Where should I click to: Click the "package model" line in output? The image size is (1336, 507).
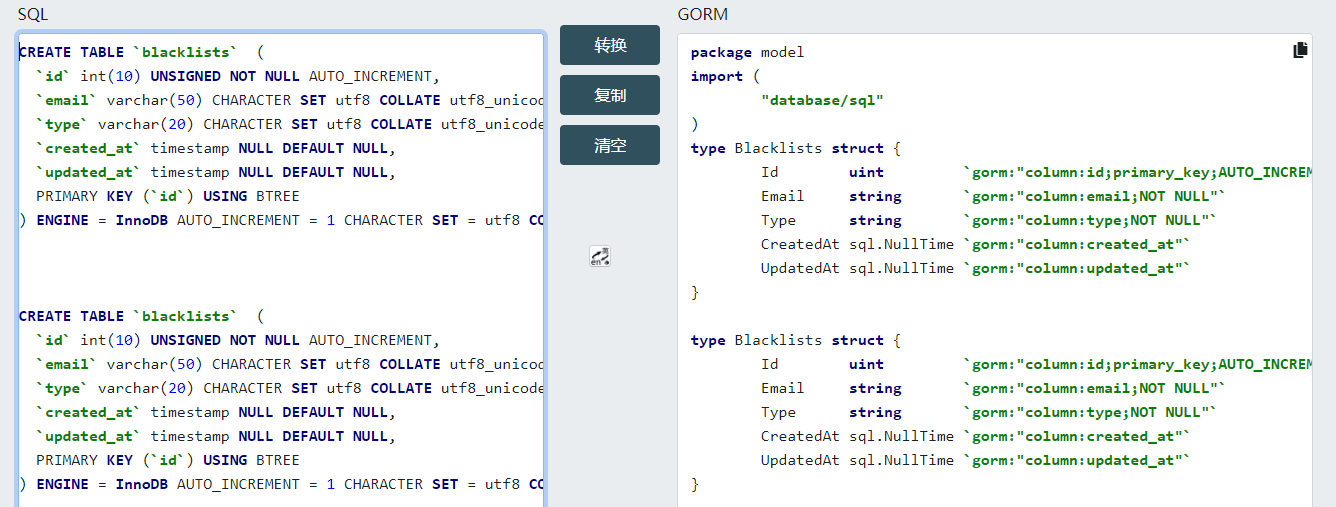[747, 52]
